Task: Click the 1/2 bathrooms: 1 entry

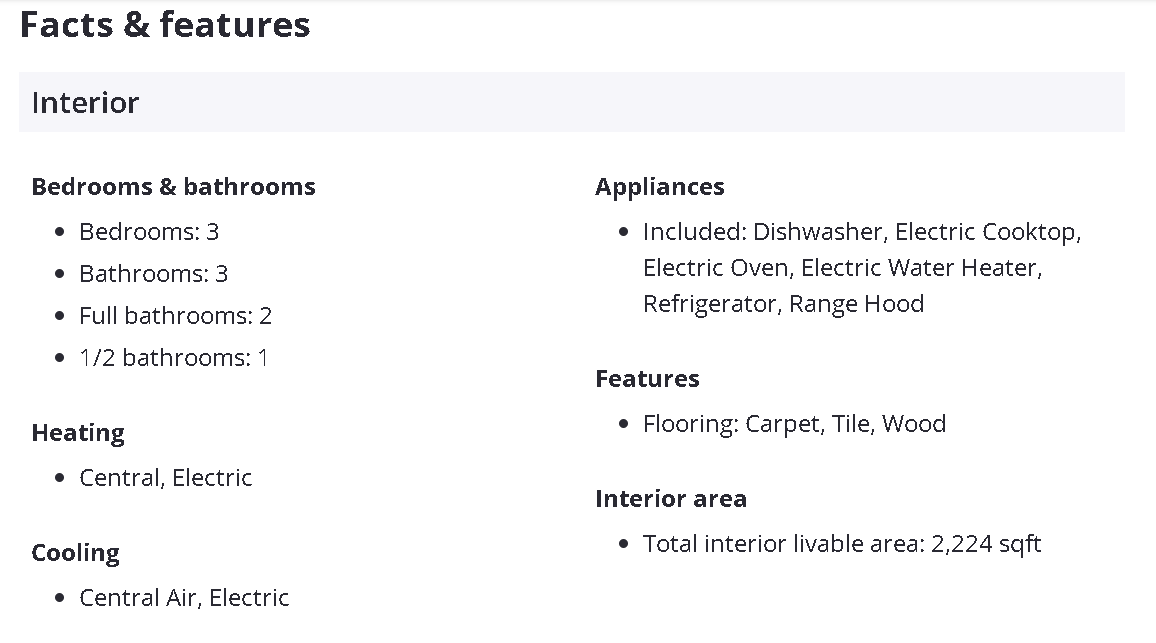Action: pyautogui.click(x=173, y=358)
